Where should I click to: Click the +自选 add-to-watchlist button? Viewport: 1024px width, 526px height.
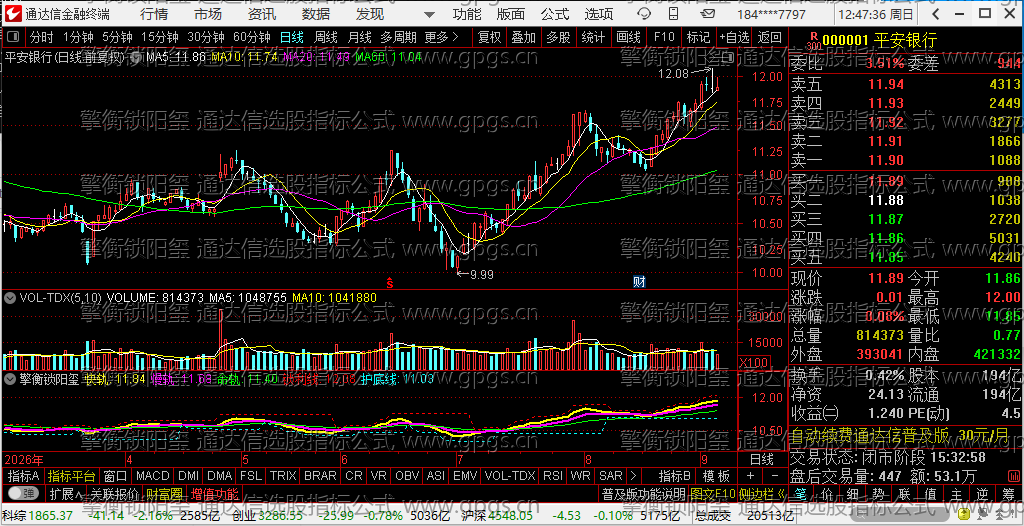point(734,37)
